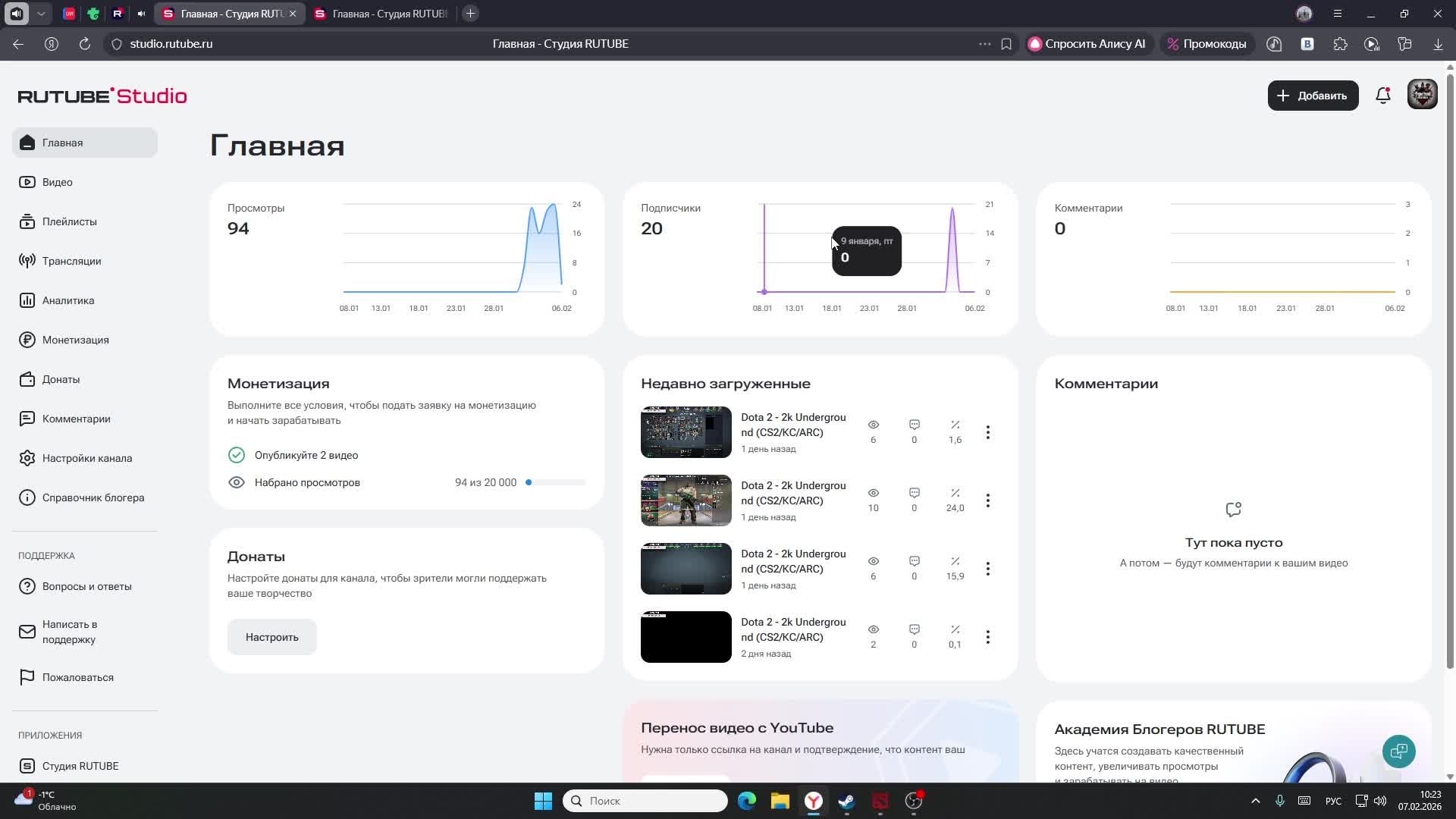This screenshot has width=1456, height=819.
Task: Expand tab list chevron in browser
Action: coord(41,14)
